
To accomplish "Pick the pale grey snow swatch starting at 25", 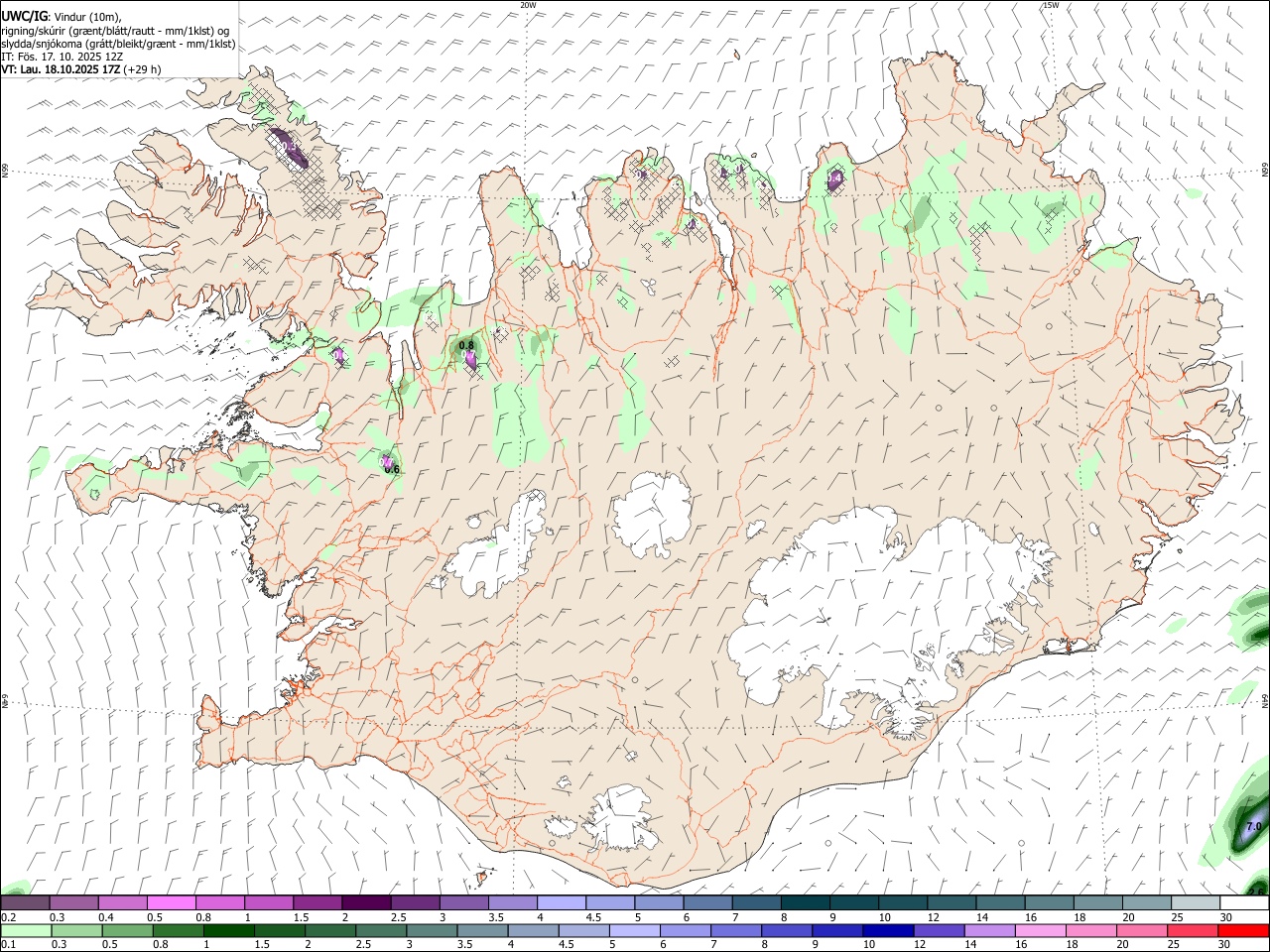I will point(1194,903).
